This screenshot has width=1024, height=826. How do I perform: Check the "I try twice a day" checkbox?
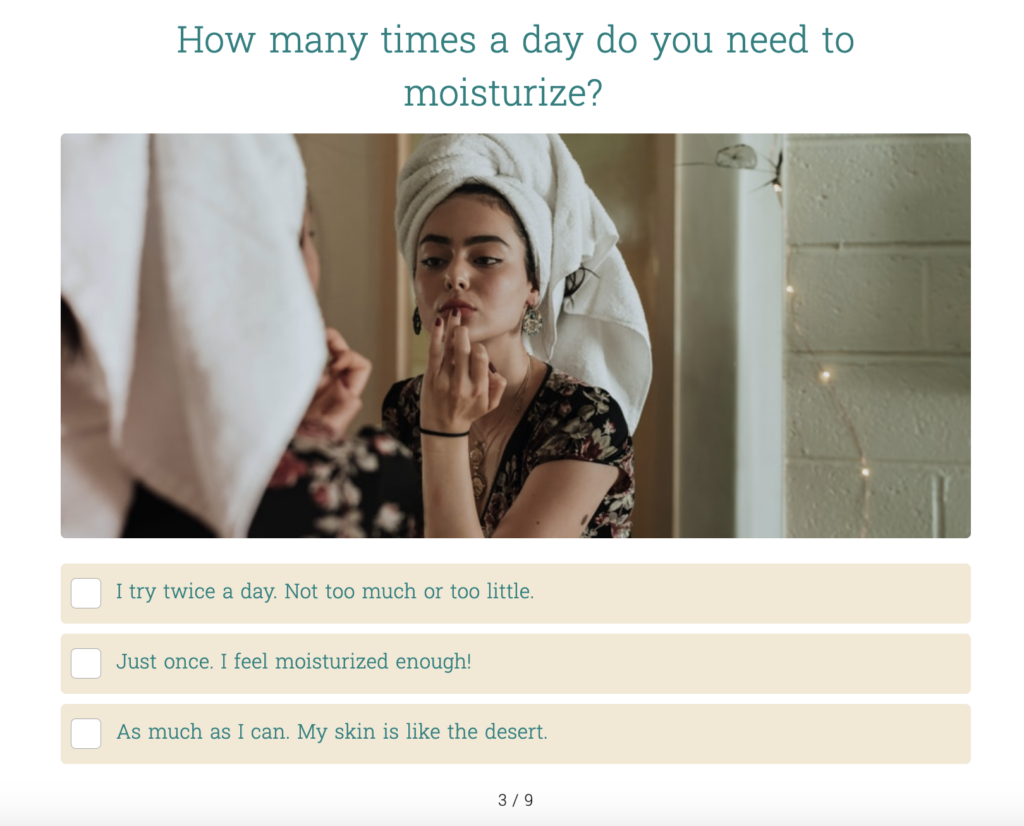coord(86,593)
